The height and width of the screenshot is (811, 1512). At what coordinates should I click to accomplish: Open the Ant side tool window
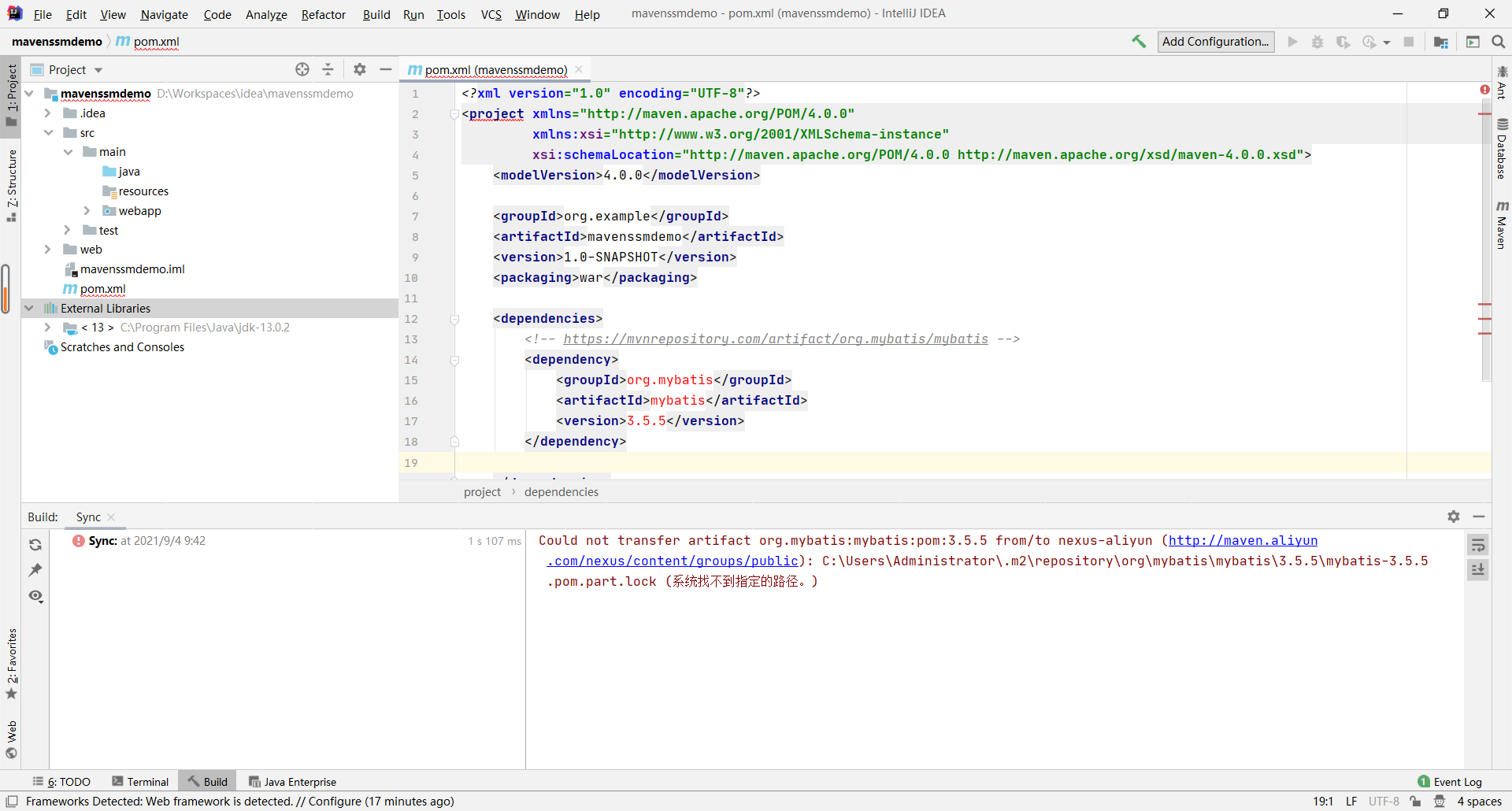(1502, 83)
